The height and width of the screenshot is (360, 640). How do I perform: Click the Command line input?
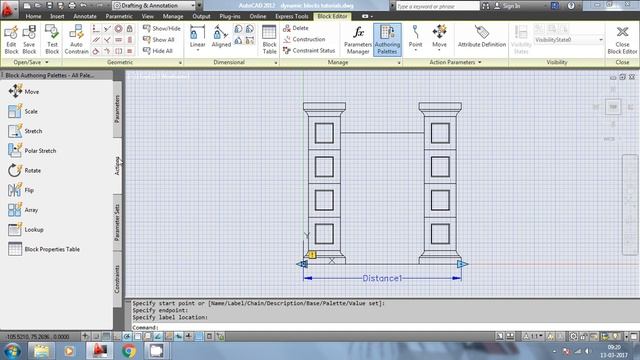click(x=384, y=327)
